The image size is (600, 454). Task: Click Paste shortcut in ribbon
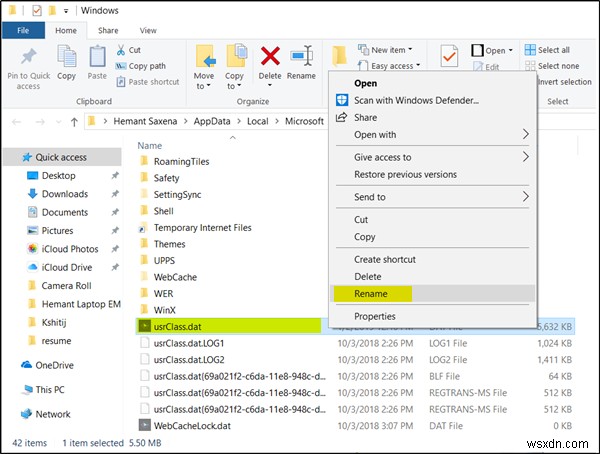click(x=148, y=82)
